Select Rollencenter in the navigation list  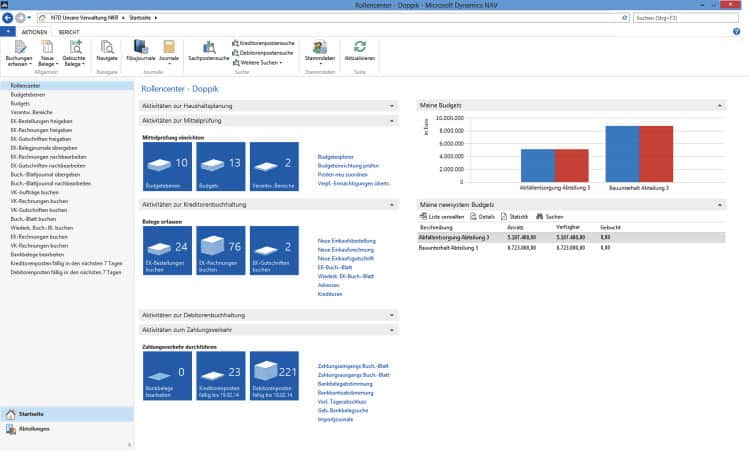pyautogui.click(x=66, y=86)
